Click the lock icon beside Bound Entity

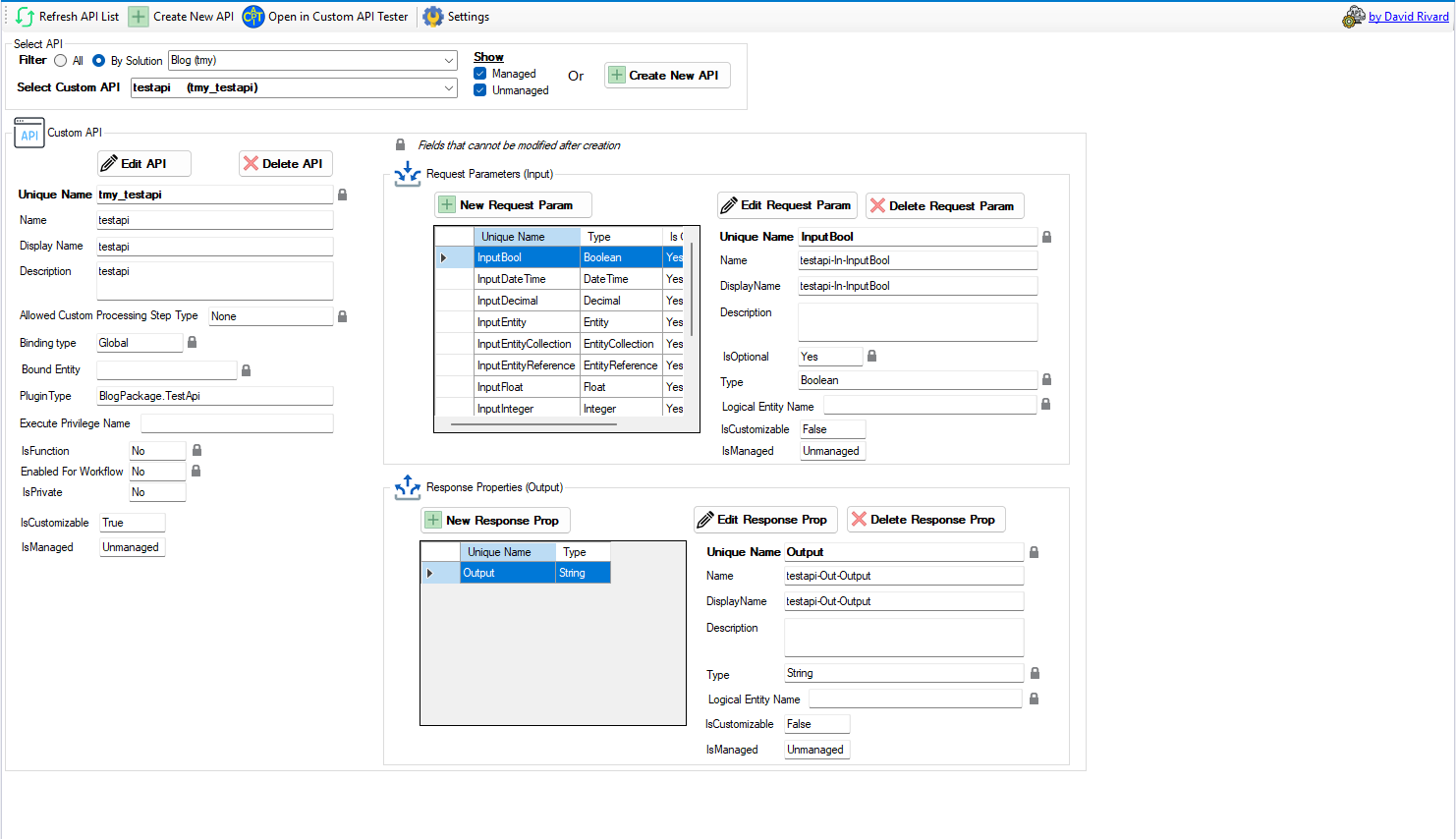(x=246, y=370)
